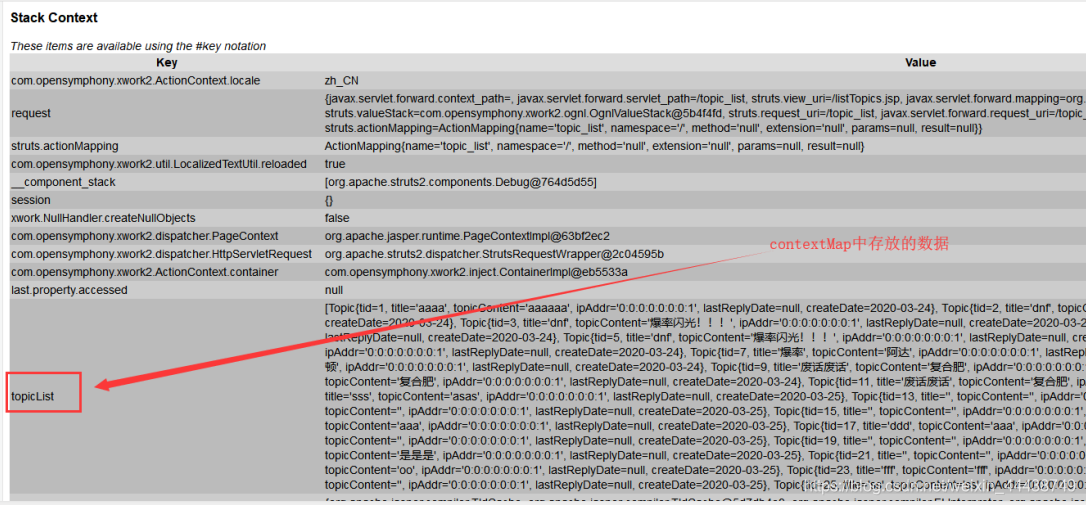Click the PageContextImpl@63bf2ec2 value
The width and height of the screenshot is (1086, 505).
point(468,236)
